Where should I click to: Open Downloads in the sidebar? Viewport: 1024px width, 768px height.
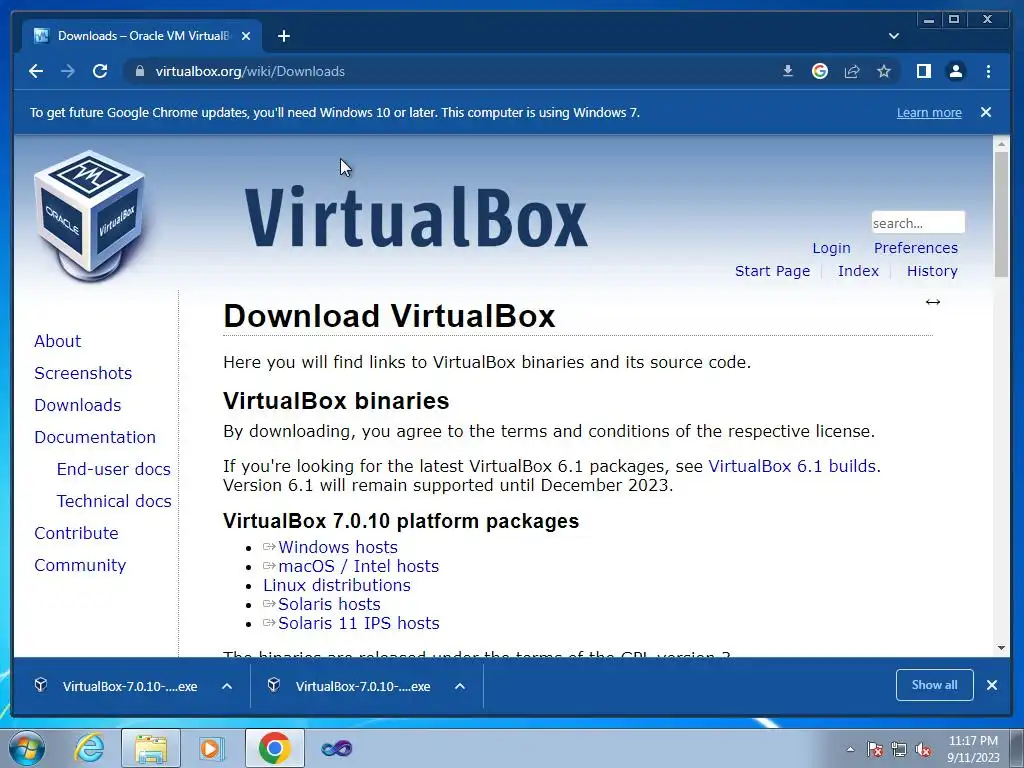click(x=78, y=405)
